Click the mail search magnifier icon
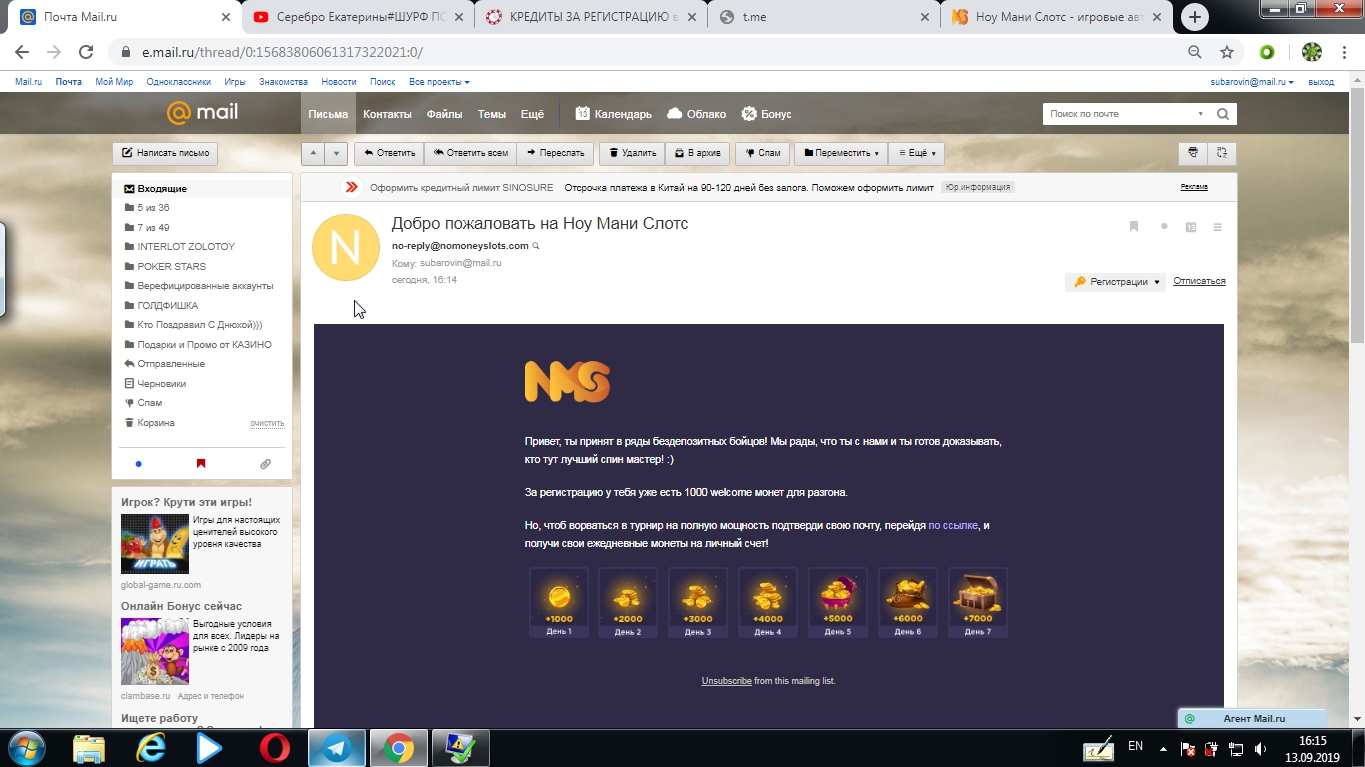The height and width of the screenshot is (767, 1365). coord(1222,114)
